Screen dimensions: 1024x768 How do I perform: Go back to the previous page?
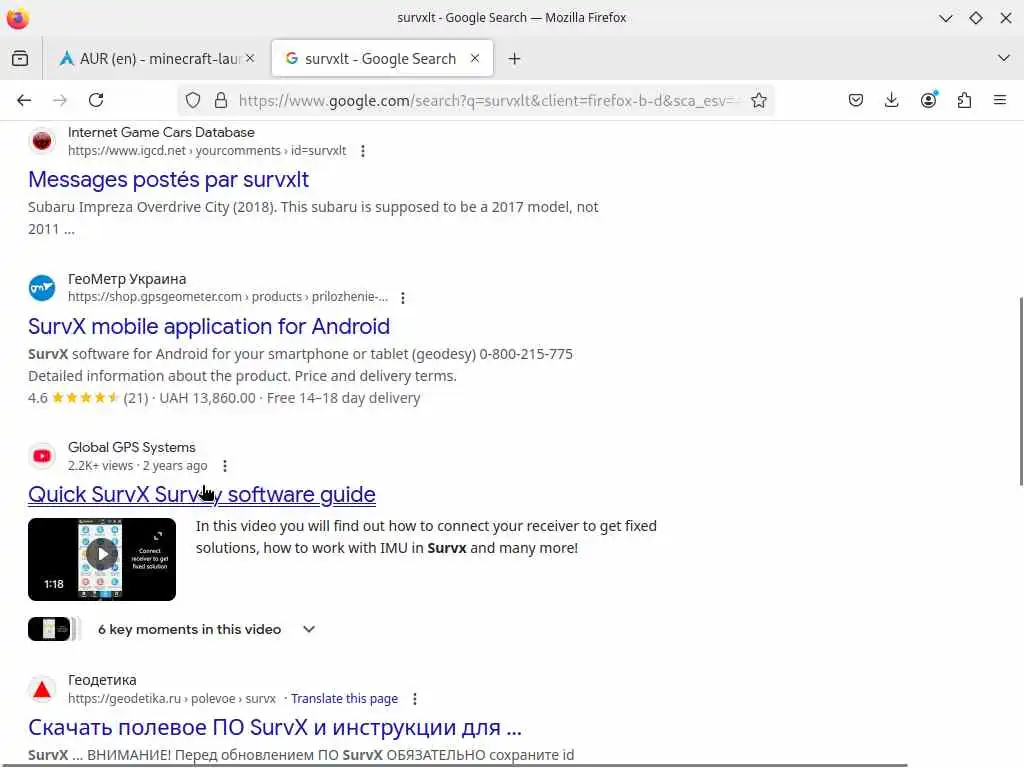[24, 100]
